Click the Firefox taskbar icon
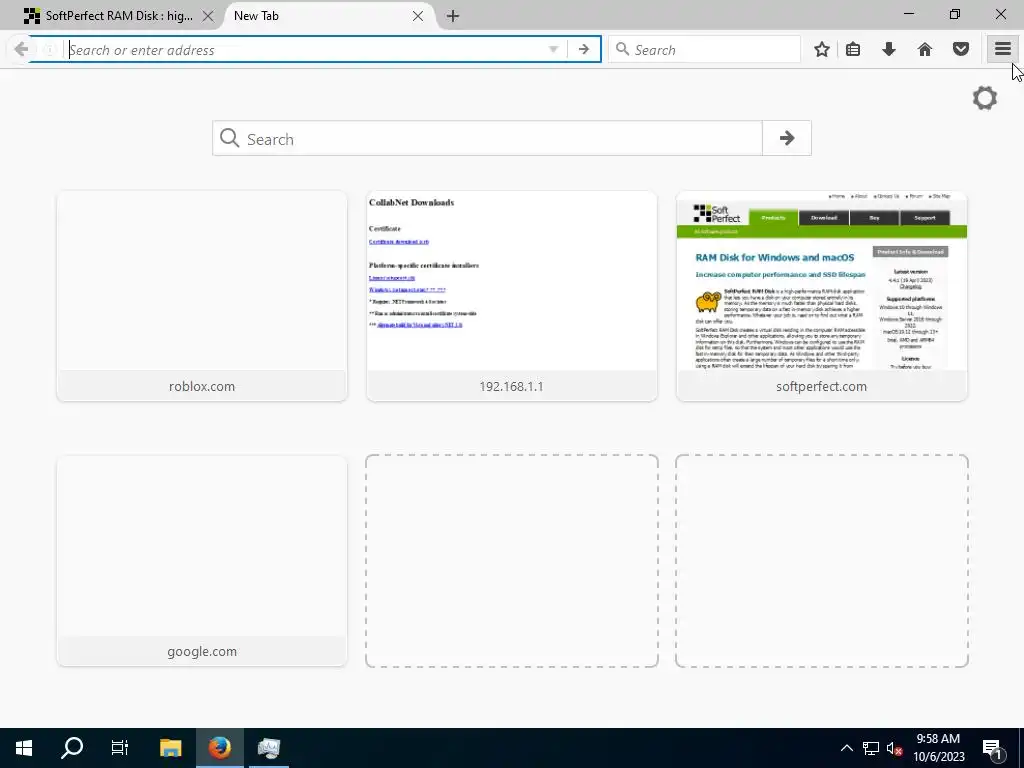Viewport: 1024px width, 768px height. click(219, 748)
